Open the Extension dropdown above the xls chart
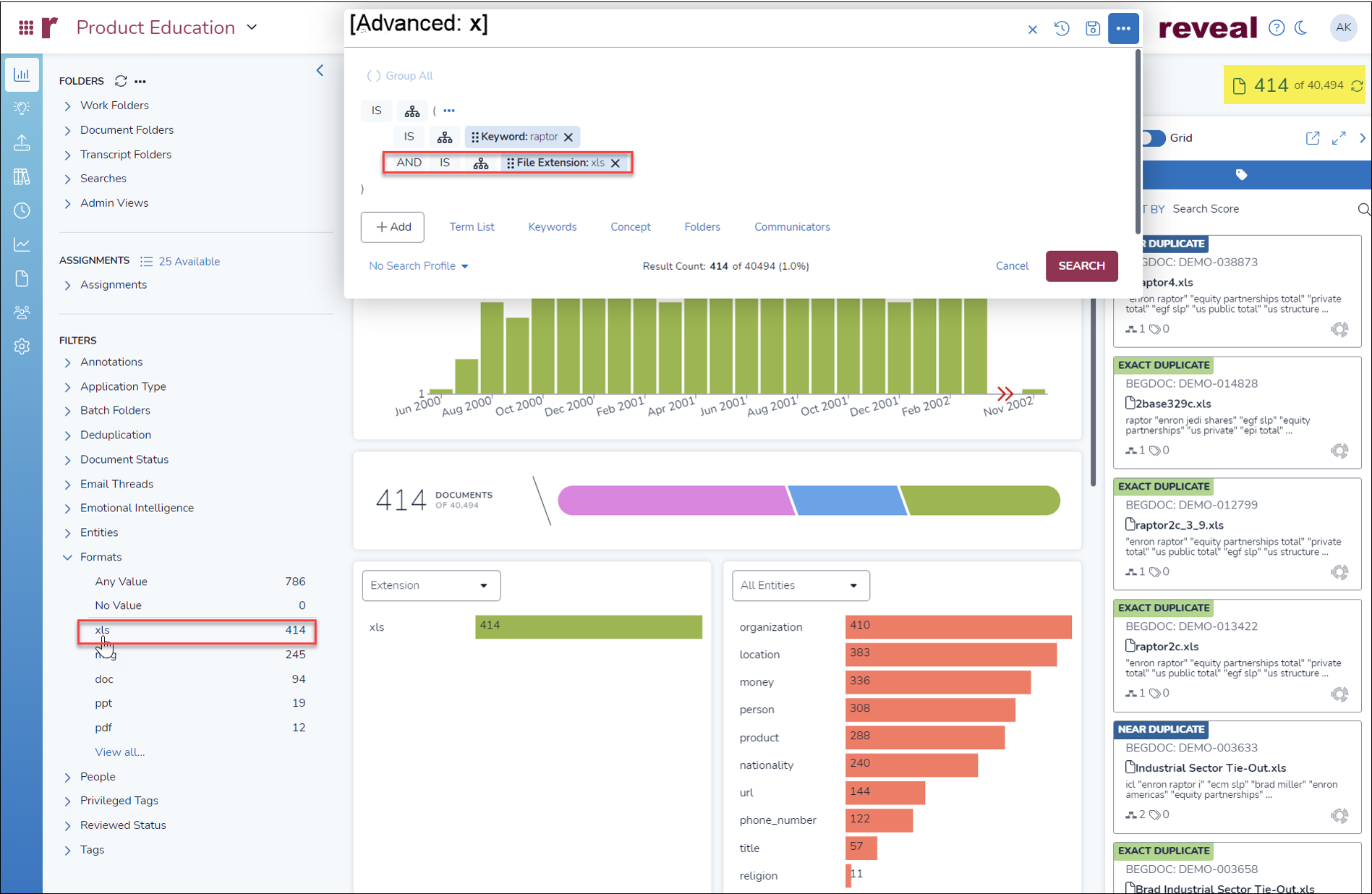Screen dimensions: 1372x894 pyautogui.click(x=430, y=585)
